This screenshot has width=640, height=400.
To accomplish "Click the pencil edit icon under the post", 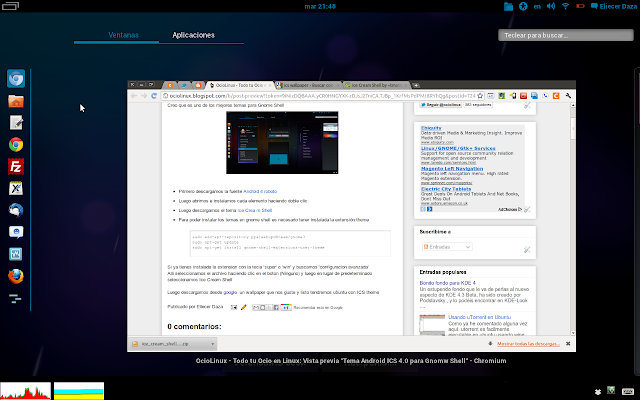I will click(244, 307).
